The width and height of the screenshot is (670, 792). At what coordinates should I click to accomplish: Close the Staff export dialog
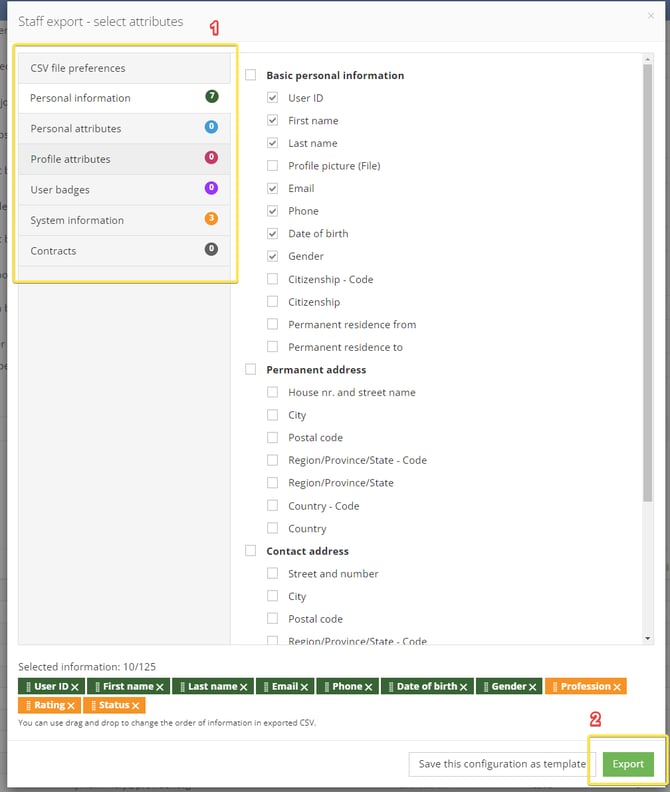[x=651, y=17]
